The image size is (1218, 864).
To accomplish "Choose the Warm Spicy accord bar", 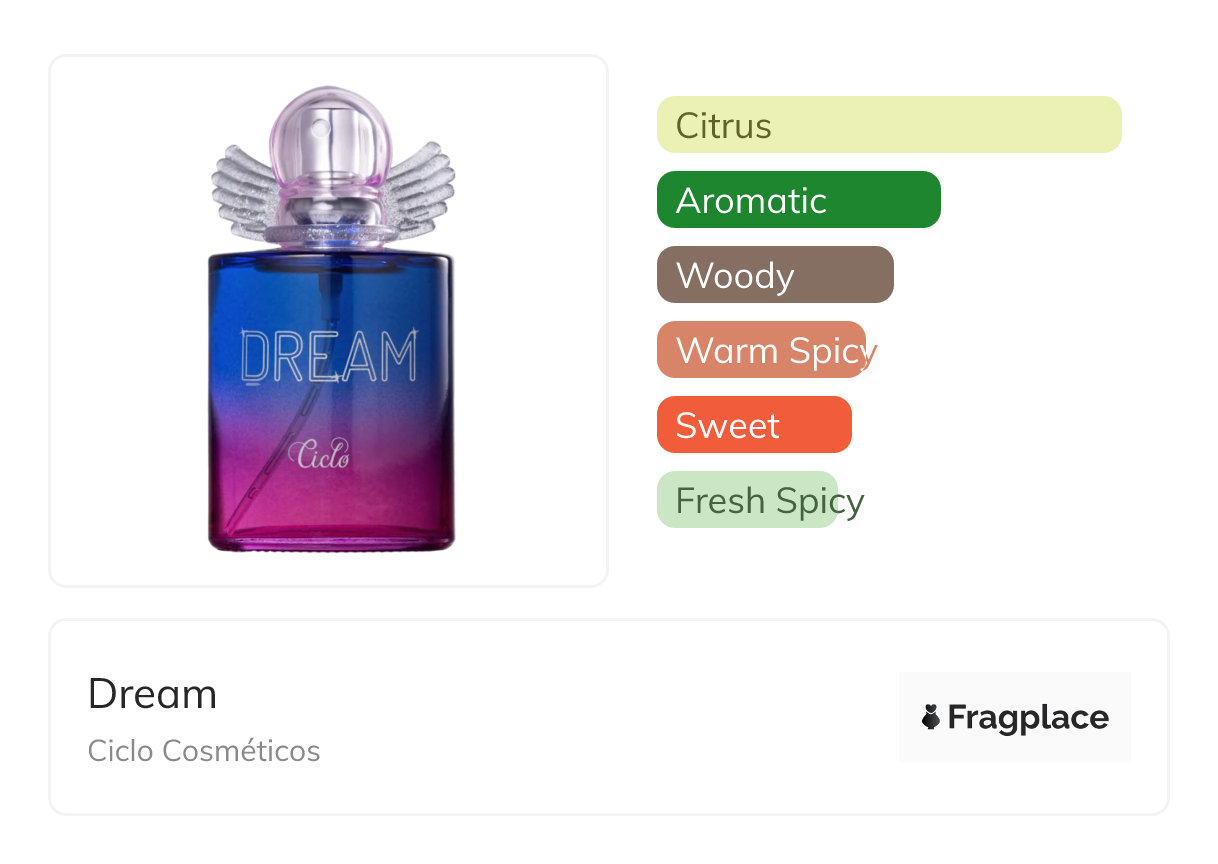I will (762, 350).
